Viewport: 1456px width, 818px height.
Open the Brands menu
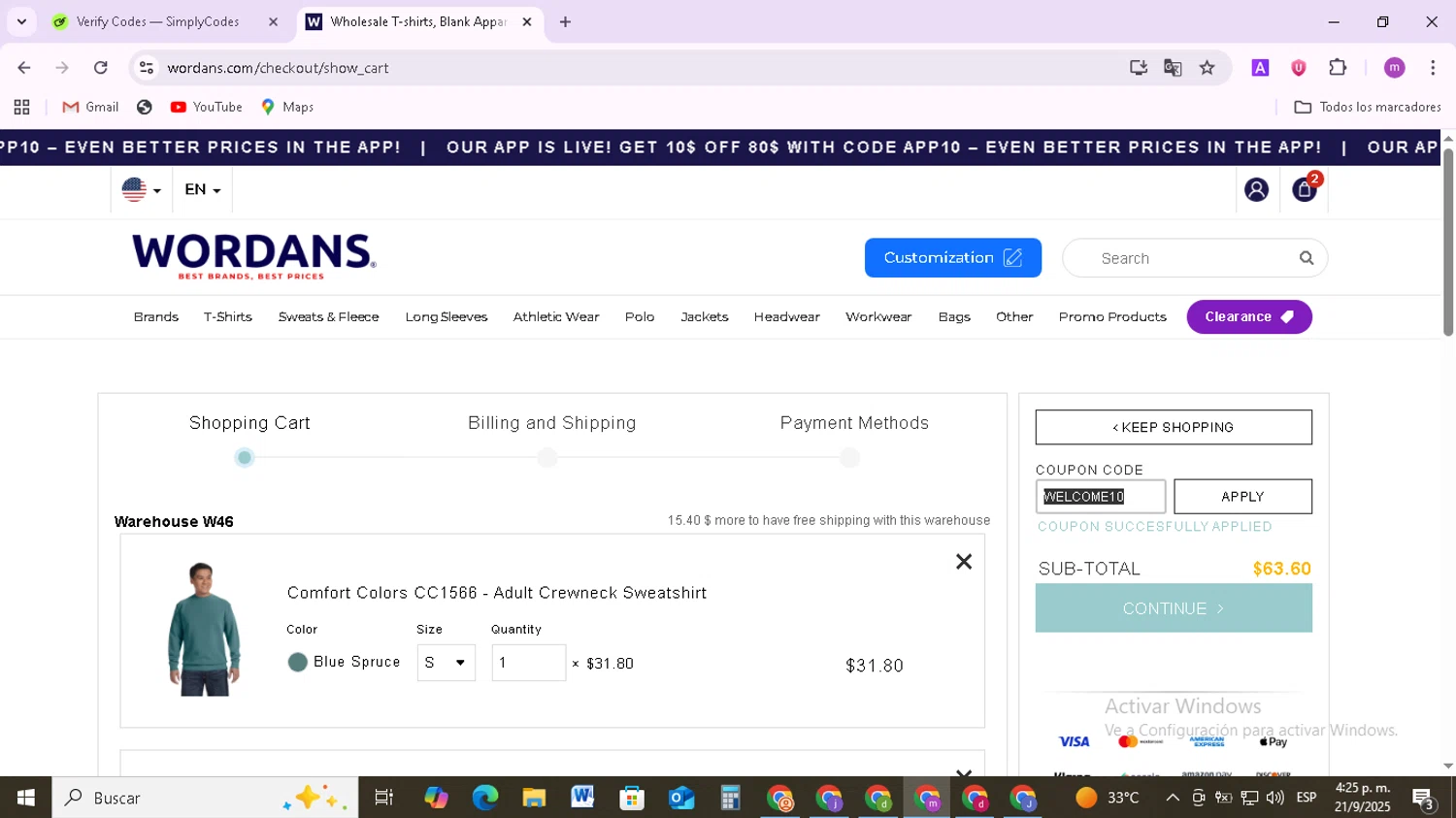[156, 317]
